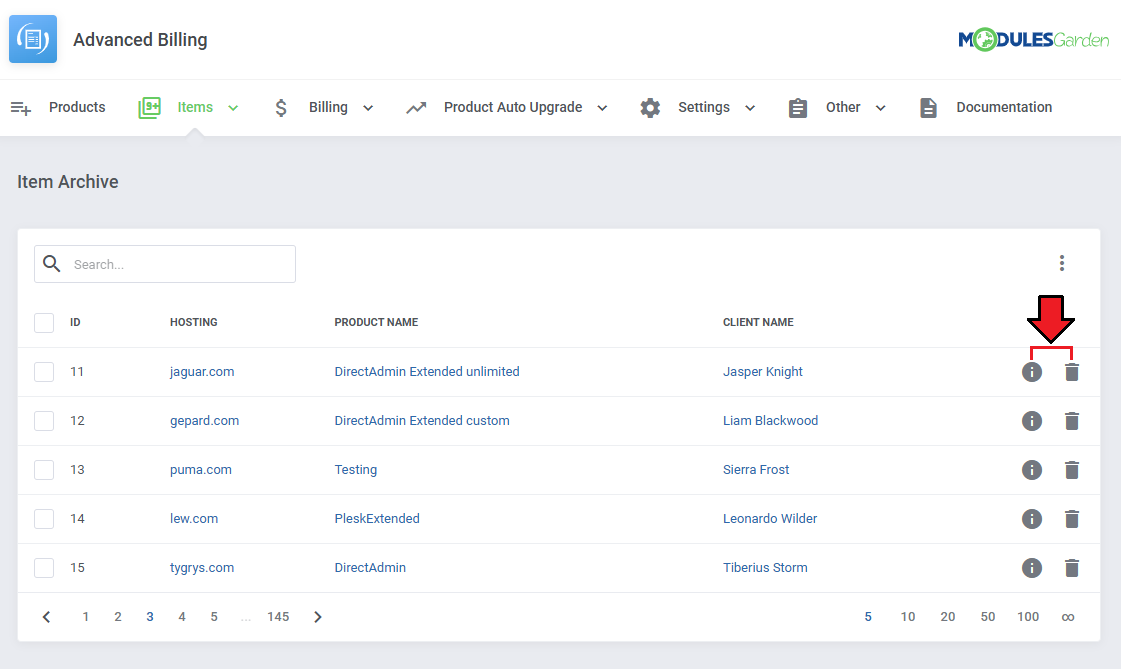
Task: Set 10 rows per page
Action: (908, 617)
